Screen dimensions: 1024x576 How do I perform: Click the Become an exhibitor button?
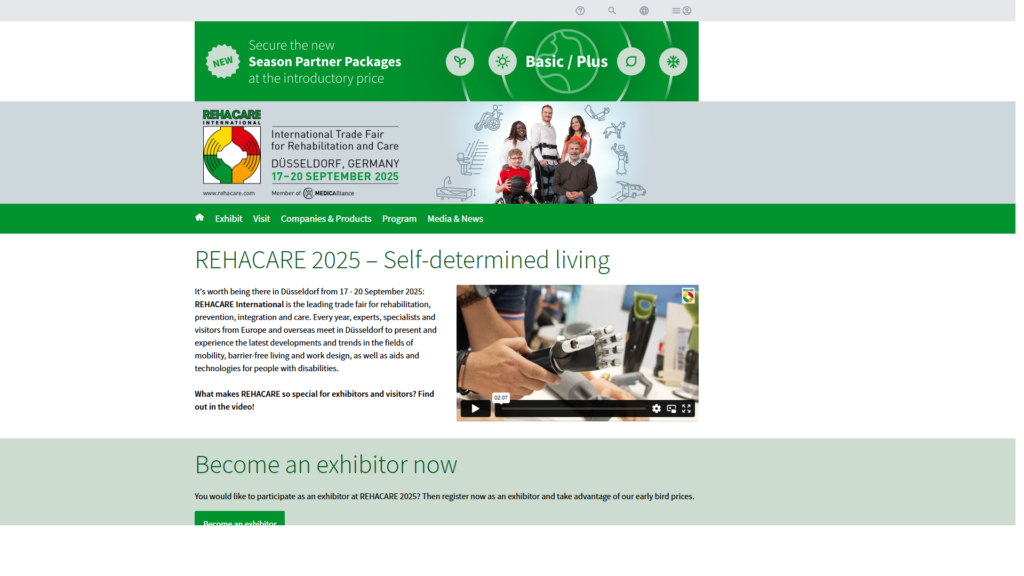click(240, 519)
